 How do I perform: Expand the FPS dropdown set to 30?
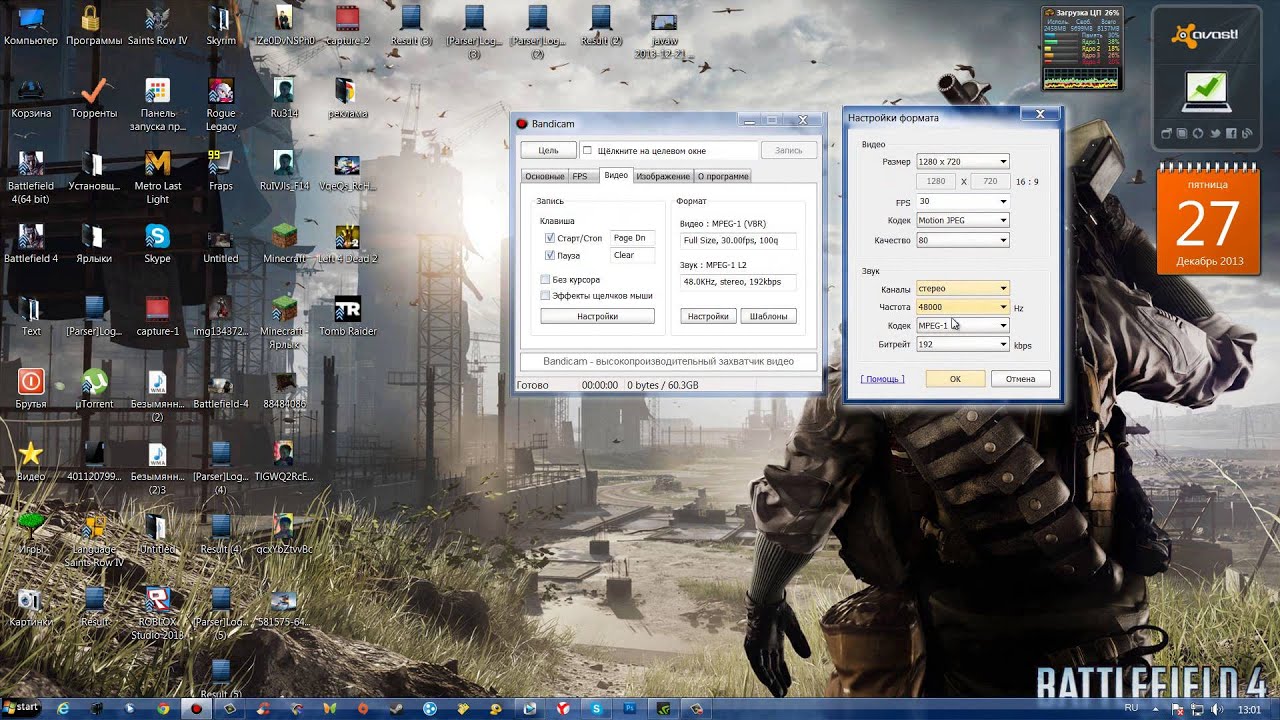click(963, 201)
